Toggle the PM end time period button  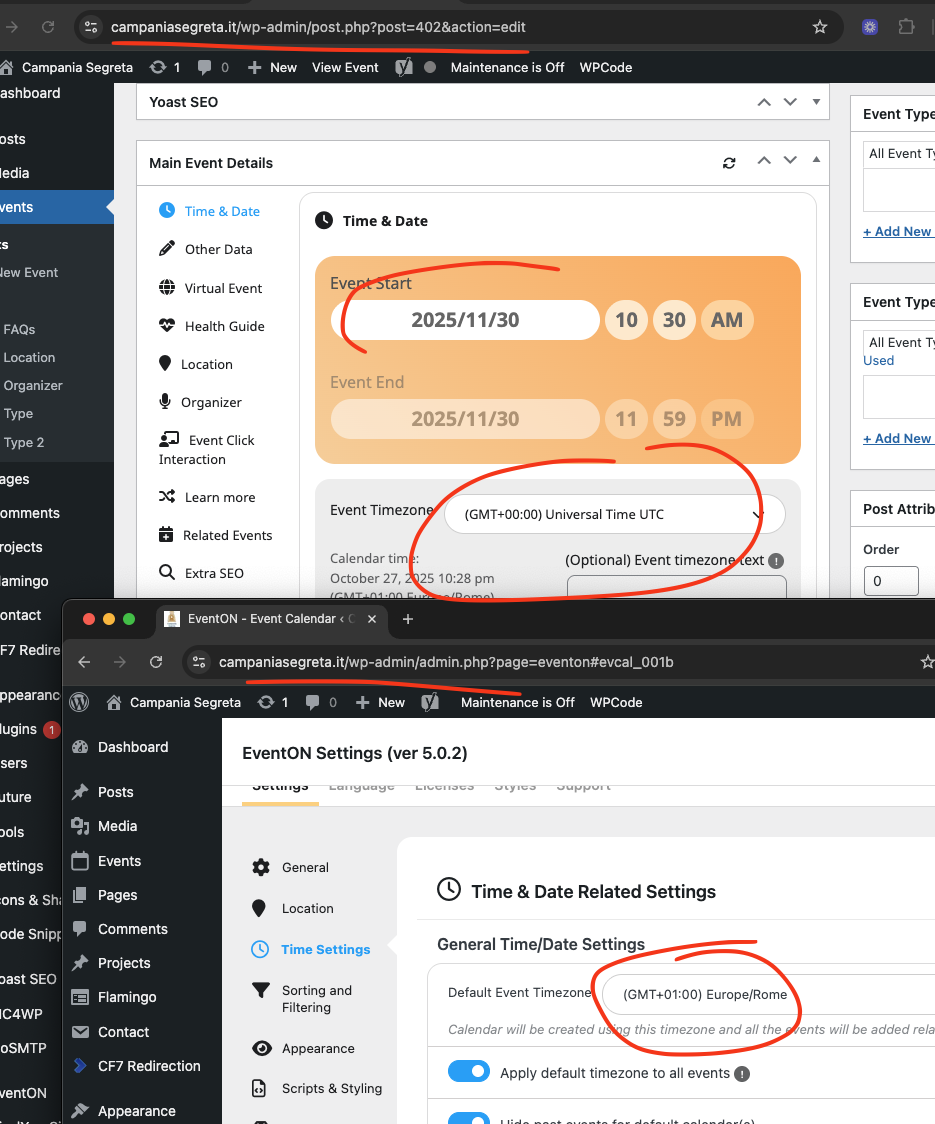[727, 418]
